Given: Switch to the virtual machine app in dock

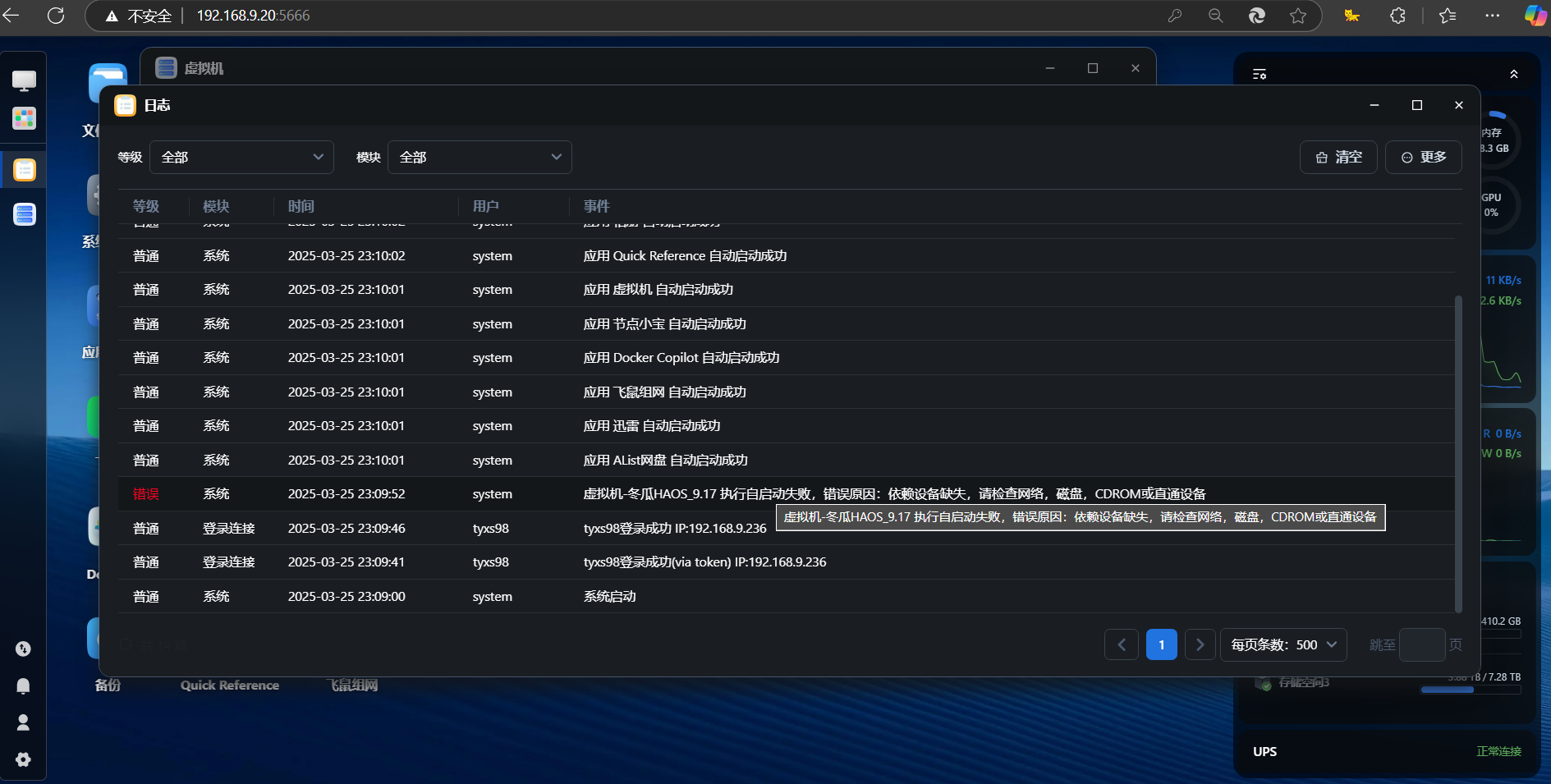Looking at the screenshot, I should [x=25, y=214].
